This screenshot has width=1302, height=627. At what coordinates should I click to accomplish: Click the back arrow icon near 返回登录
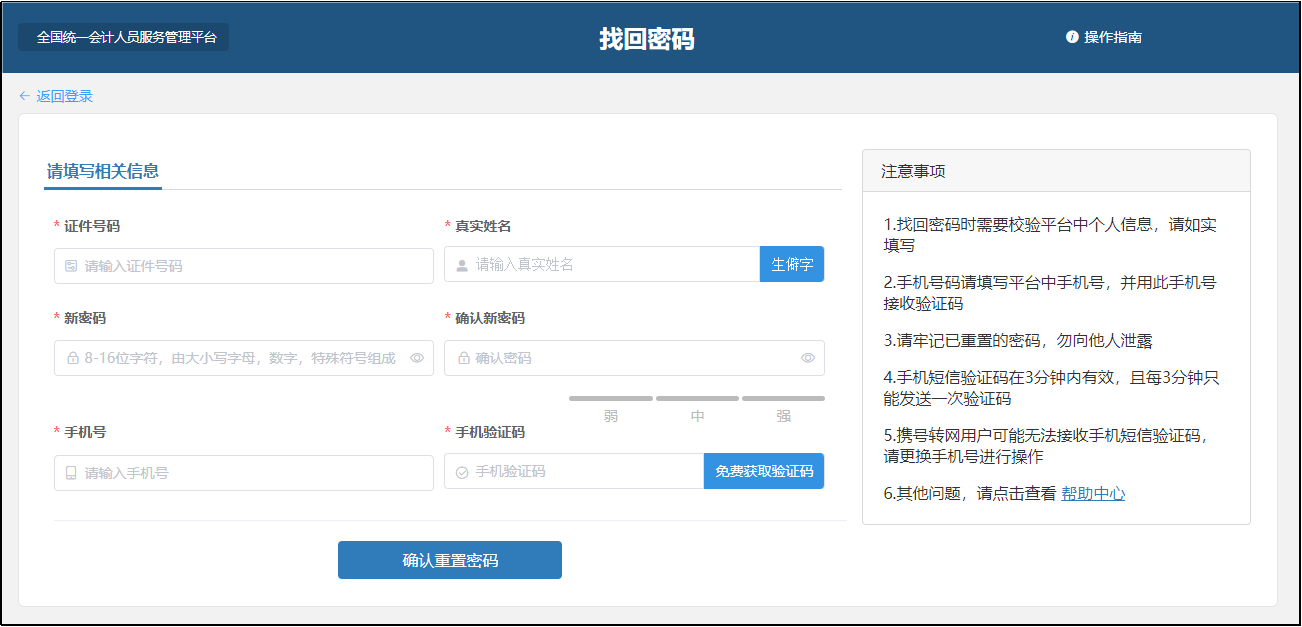[25, 96]
